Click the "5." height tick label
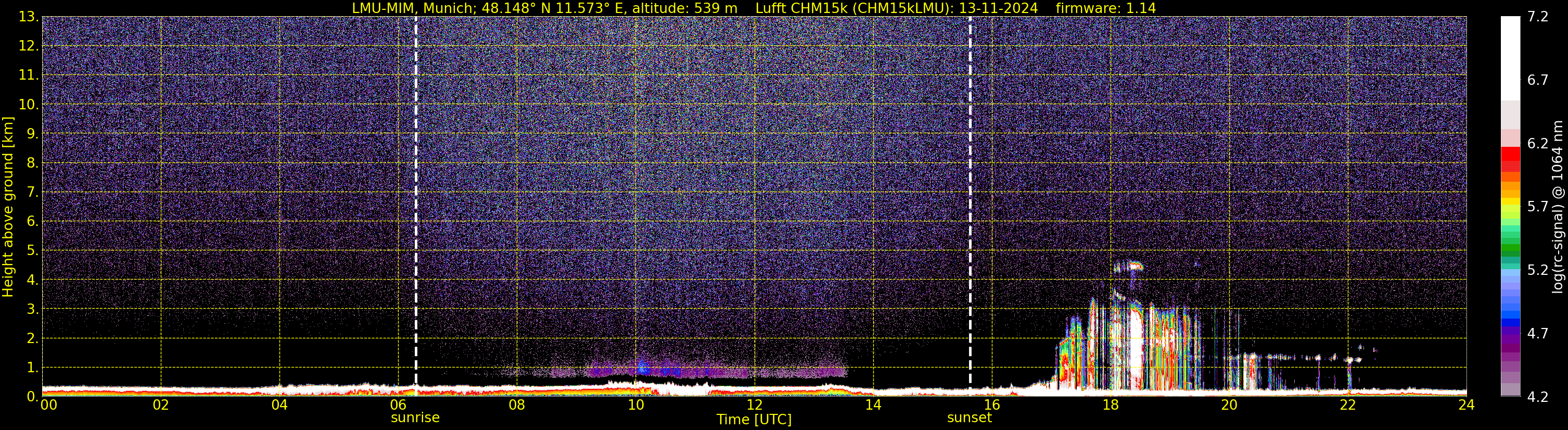Viewport: 1568px width, 430px height. (x=32, y=251)
